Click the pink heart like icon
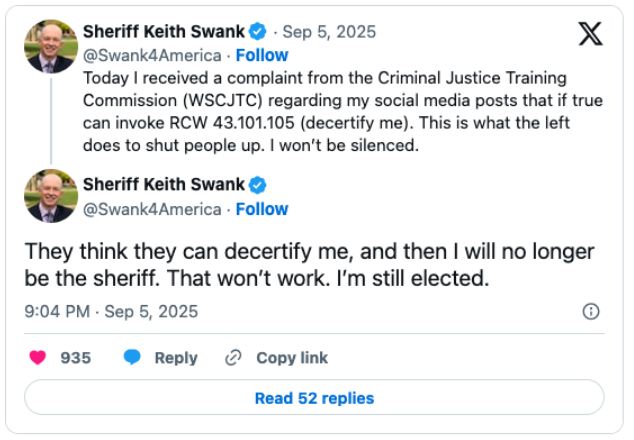 [37, 358]
